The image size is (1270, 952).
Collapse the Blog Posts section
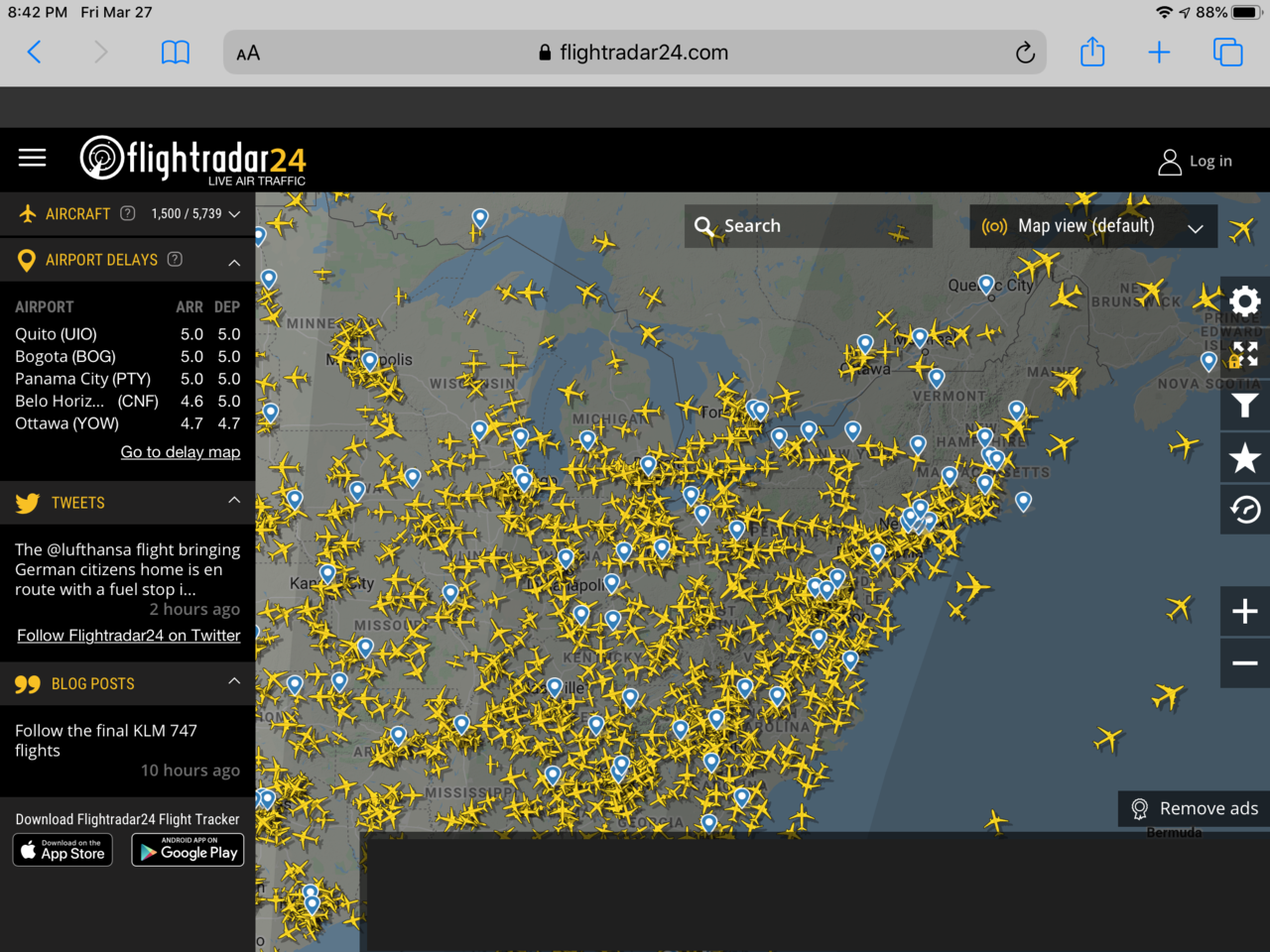(234, 680)
